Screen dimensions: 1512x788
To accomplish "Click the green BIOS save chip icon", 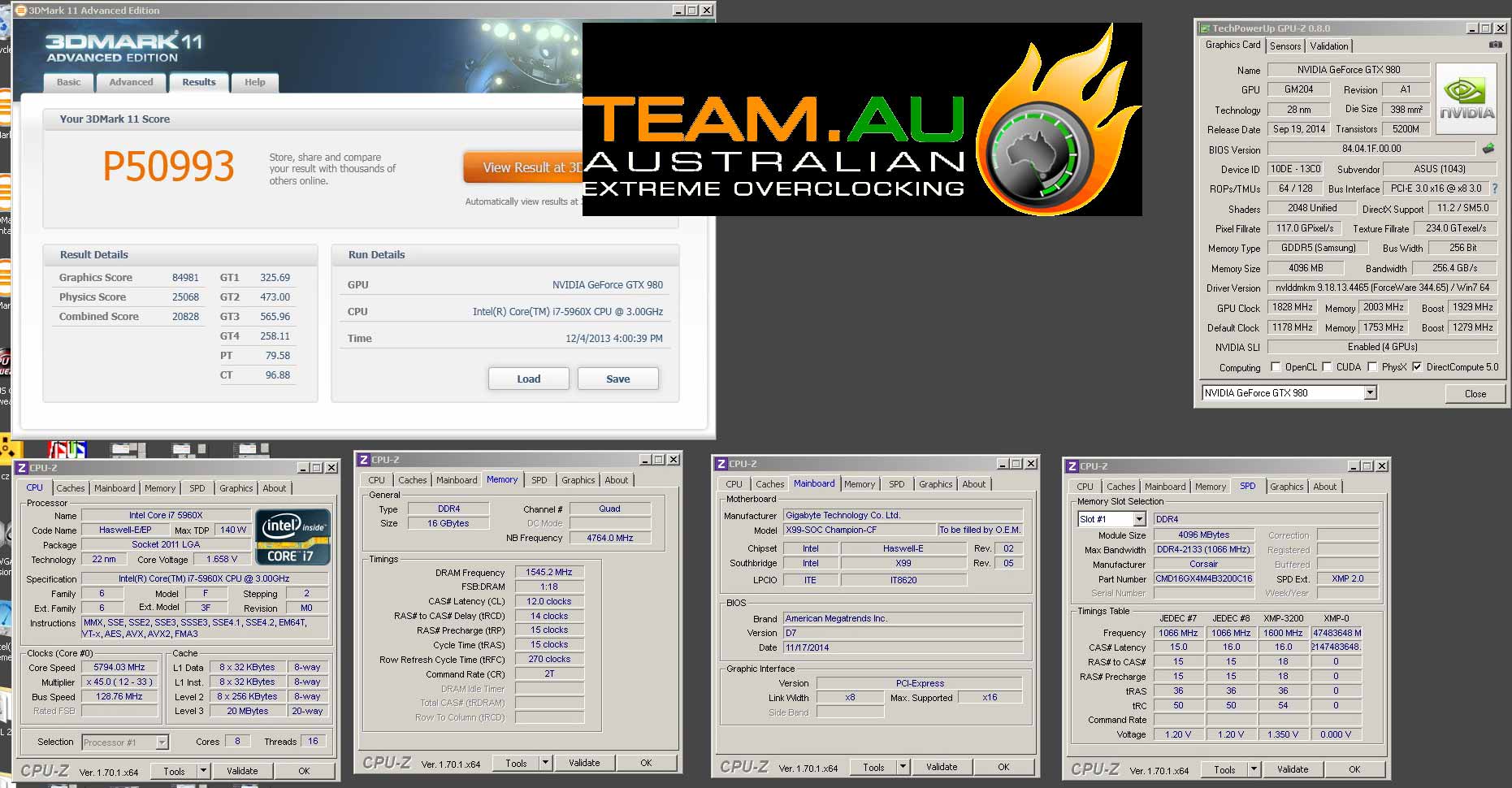I will [x=1488, y=149].
